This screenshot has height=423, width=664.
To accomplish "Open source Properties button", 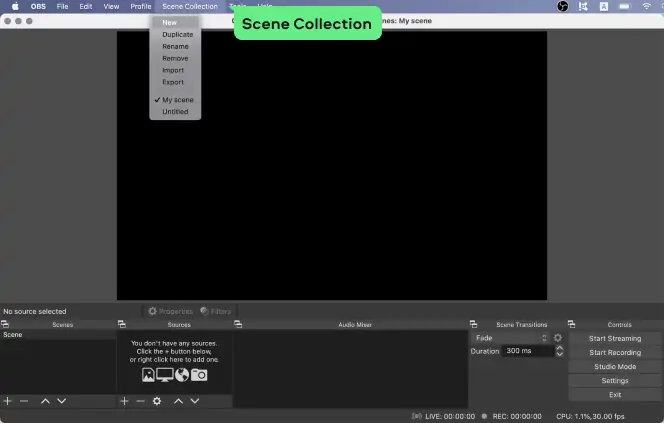I will pos(170,311).
